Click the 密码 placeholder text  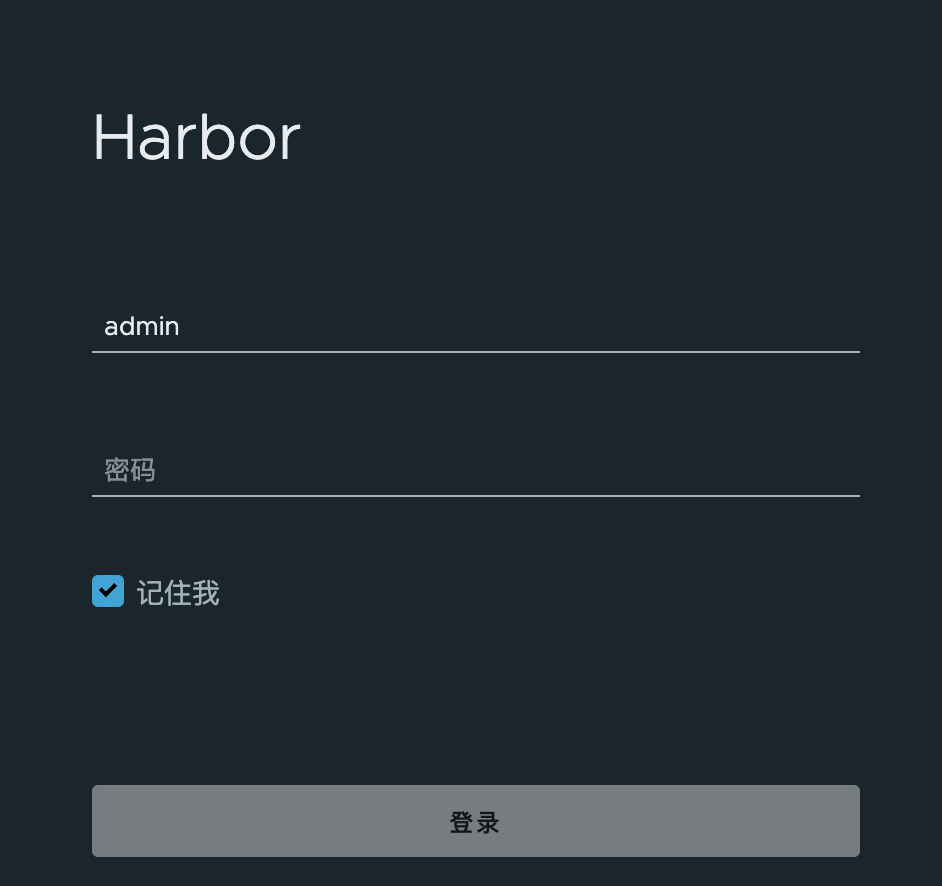130,470
